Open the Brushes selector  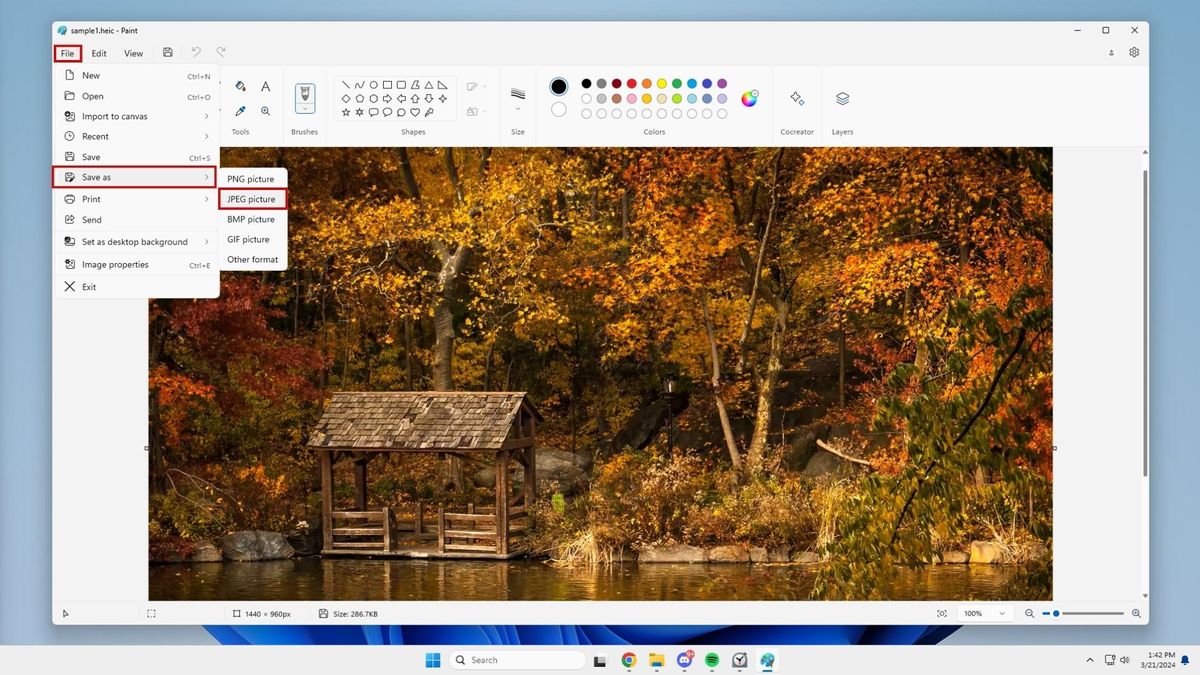[304, 97]
